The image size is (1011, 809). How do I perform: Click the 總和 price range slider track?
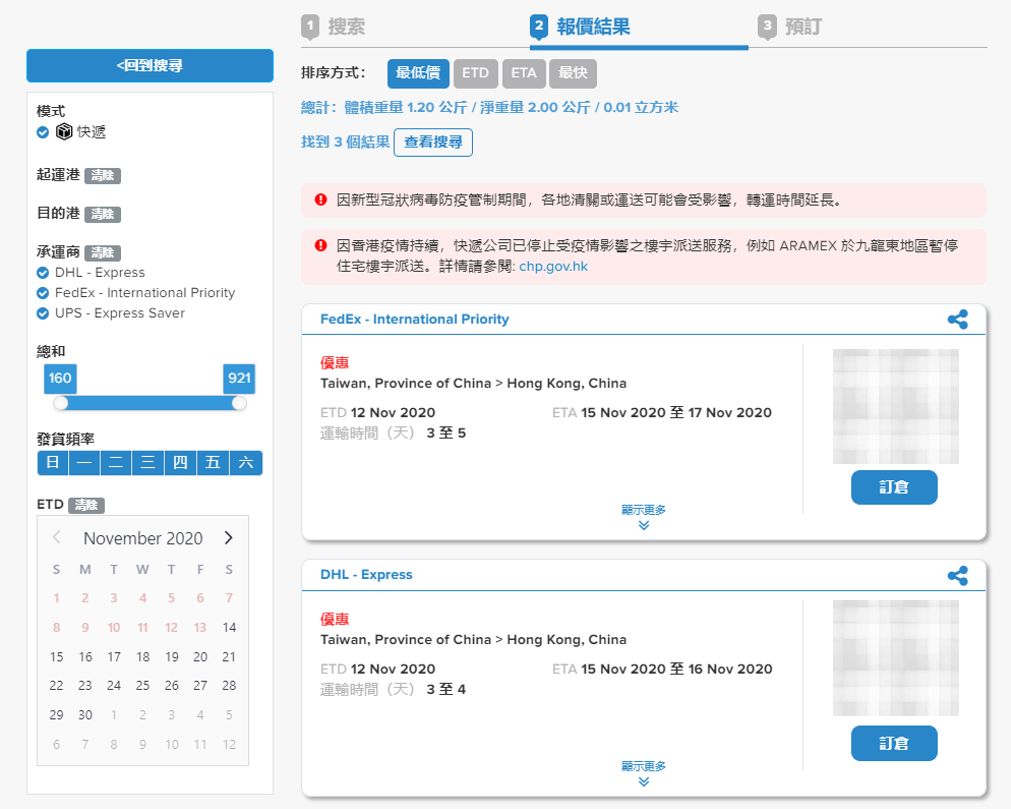(150, 403)
